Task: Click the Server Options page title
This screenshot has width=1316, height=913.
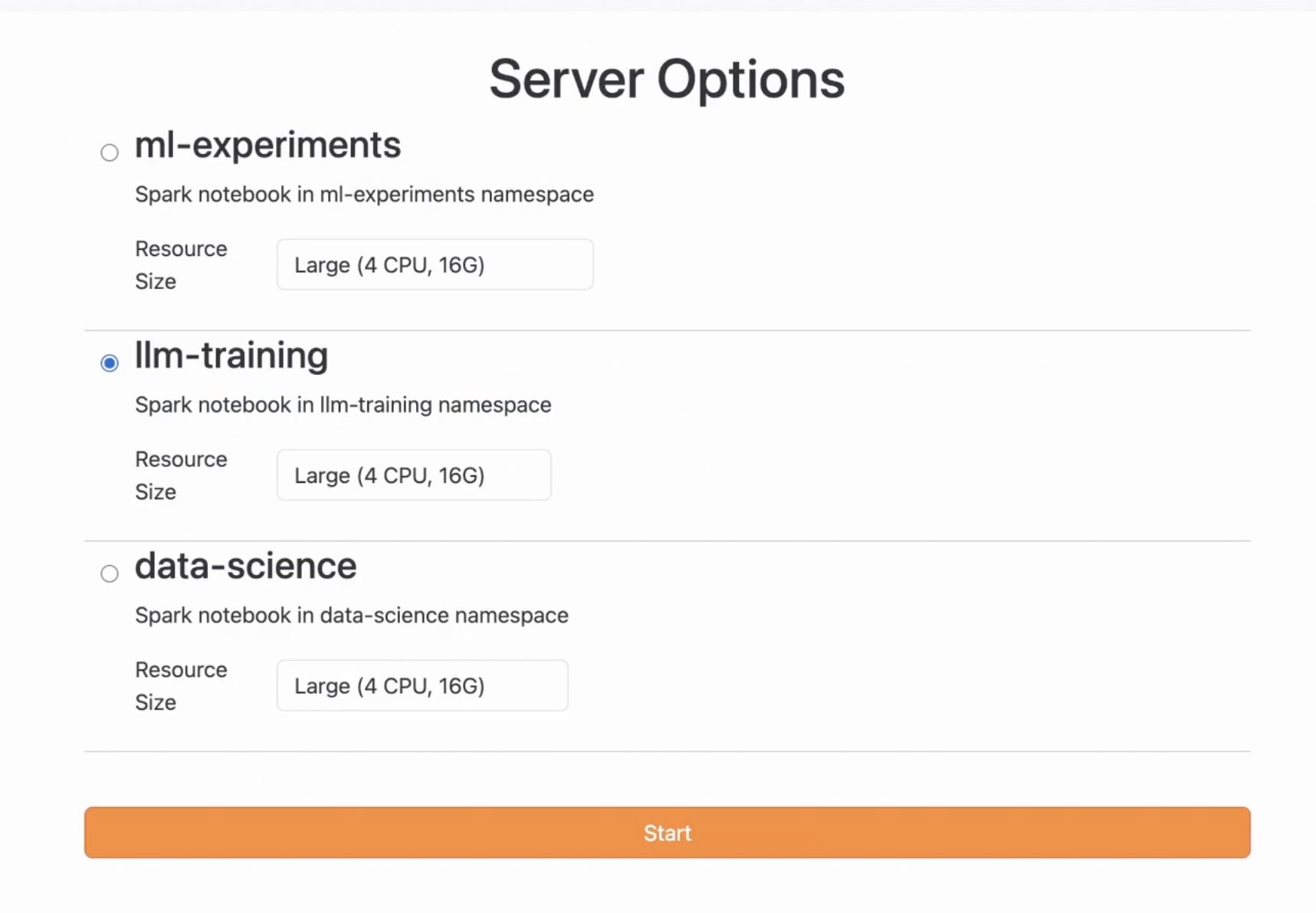Action: (667, 79)
